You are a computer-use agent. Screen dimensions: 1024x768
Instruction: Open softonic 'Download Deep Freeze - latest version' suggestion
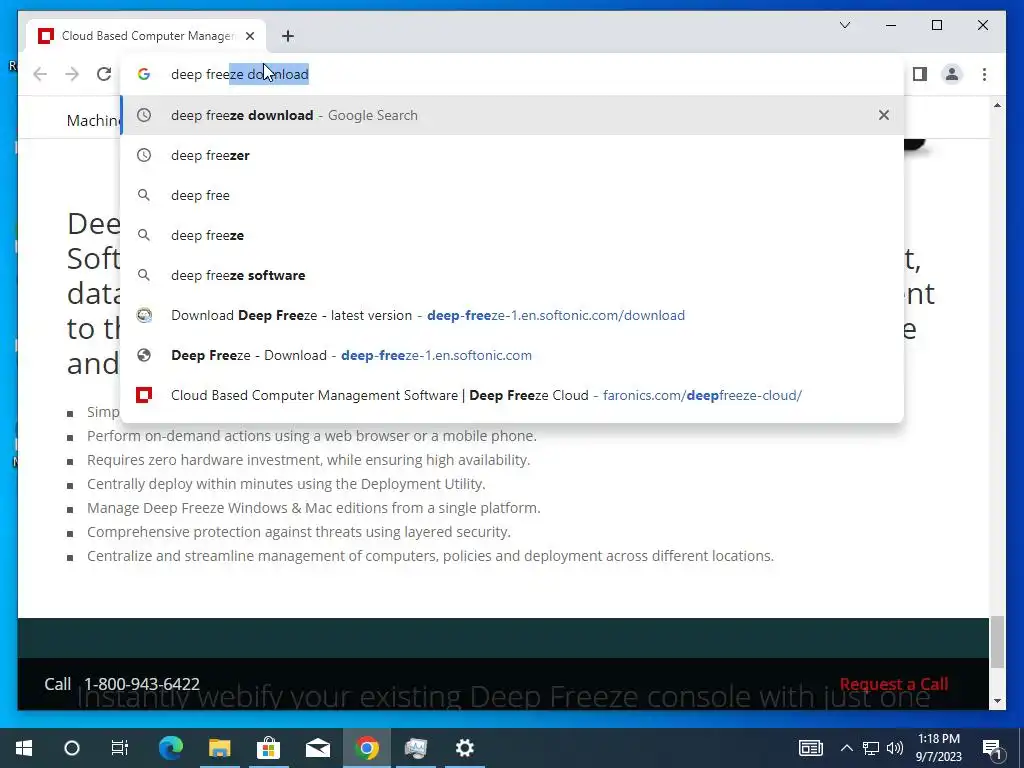(x=513, y=315)
